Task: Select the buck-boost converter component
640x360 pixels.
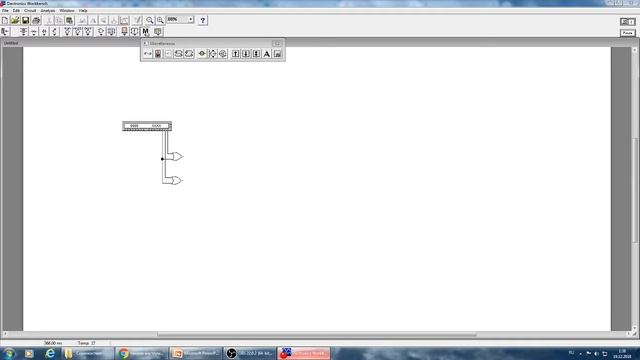Action: 256,54
